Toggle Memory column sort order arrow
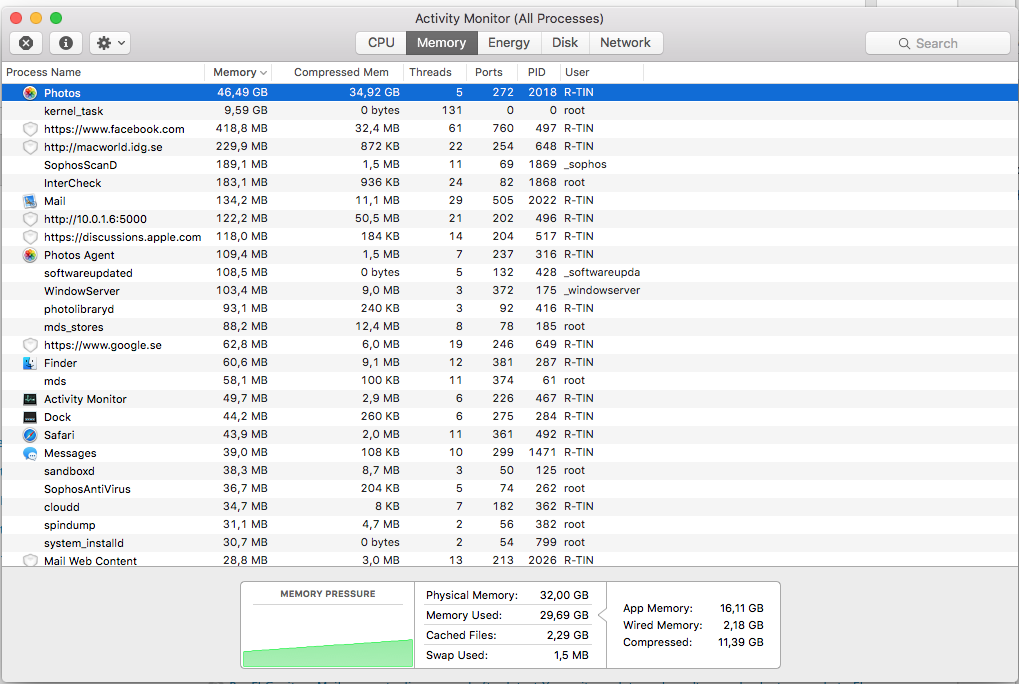 [263, 73]
